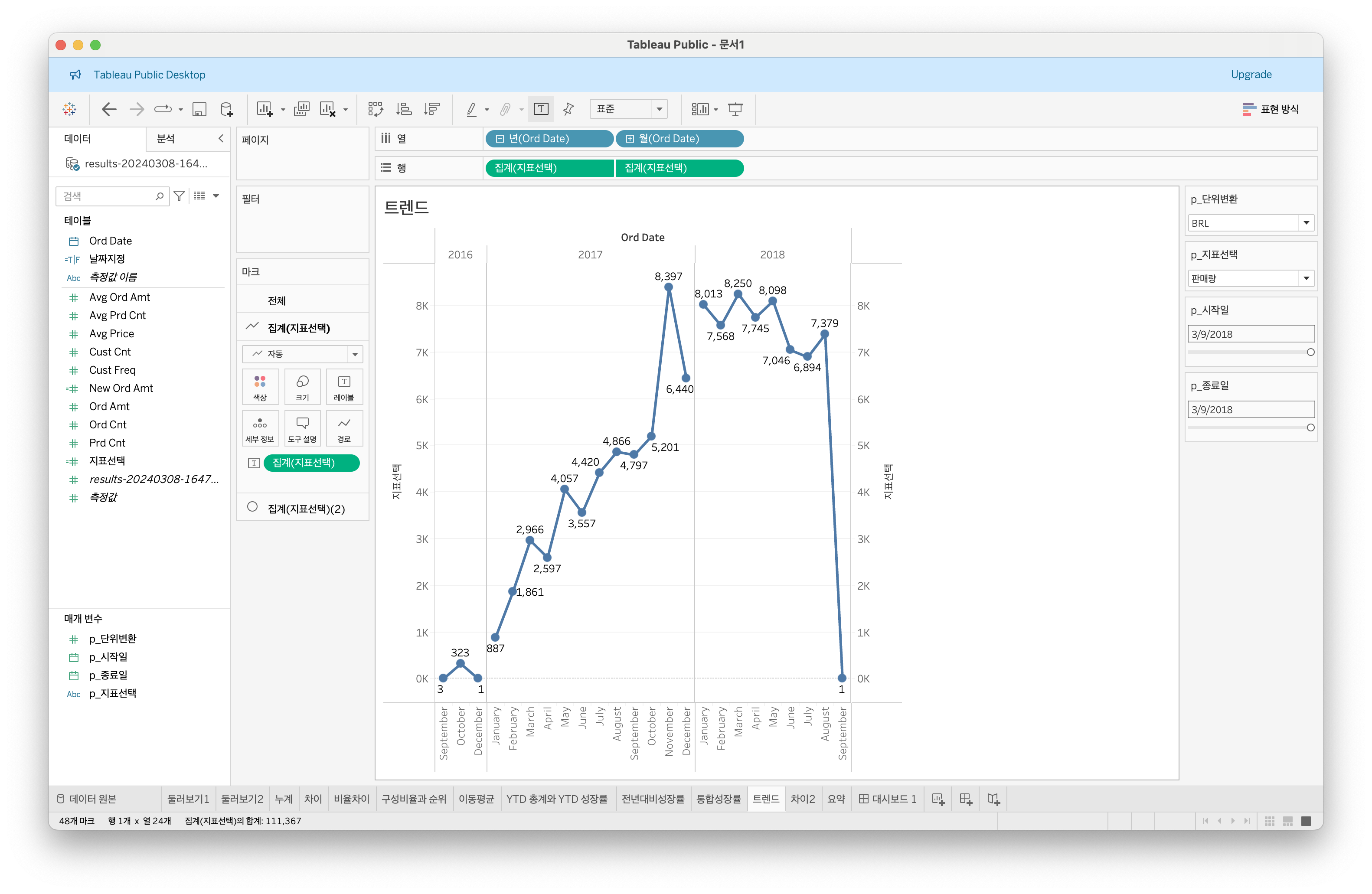
Task: Click the undo back arrow in toolbar
Action: click(x=108, y=109)
